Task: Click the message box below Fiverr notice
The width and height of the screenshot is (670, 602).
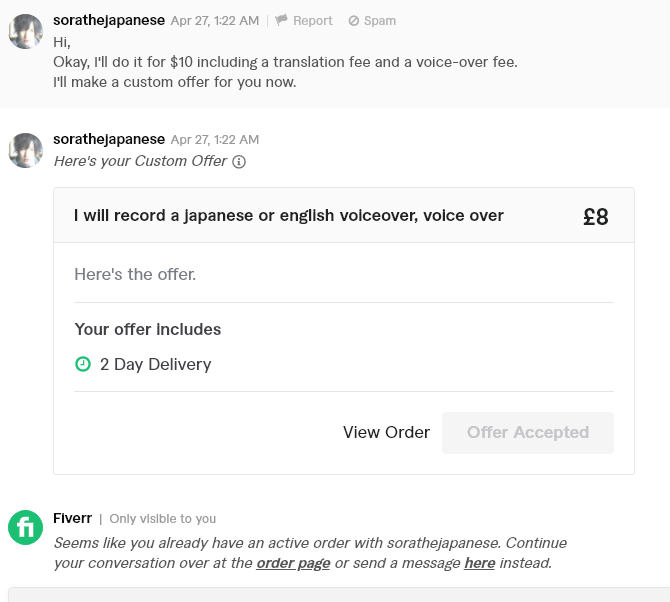Action: pos(339,594)
